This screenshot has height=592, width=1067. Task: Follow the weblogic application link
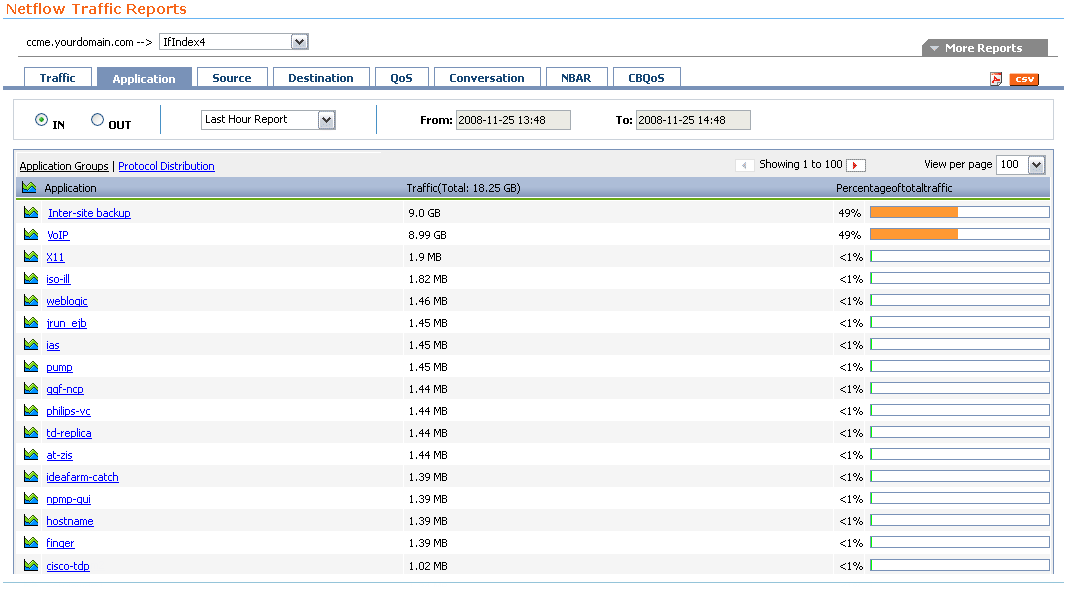point(67,301)
